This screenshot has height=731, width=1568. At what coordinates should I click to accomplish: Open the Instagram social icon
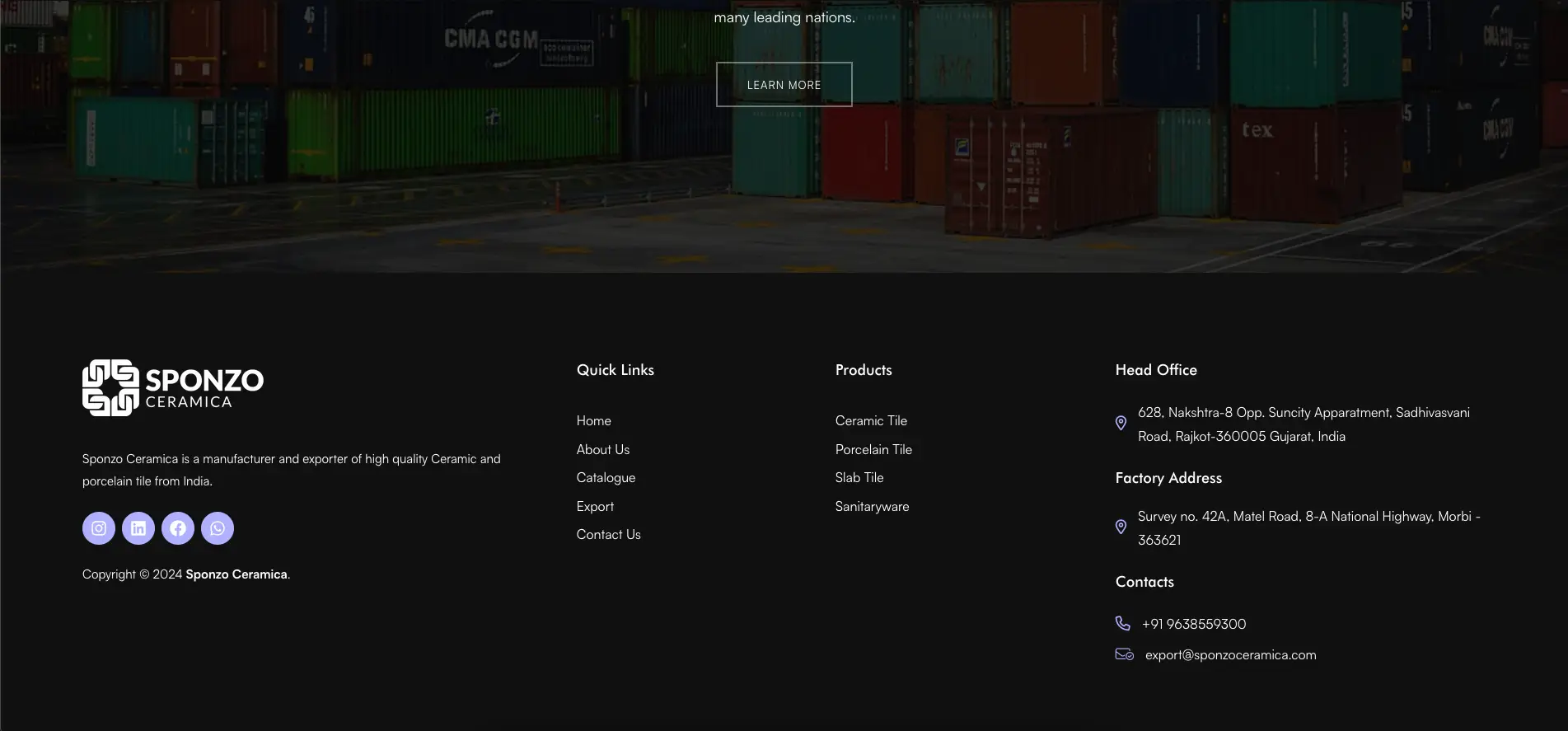tap(99, 528)
